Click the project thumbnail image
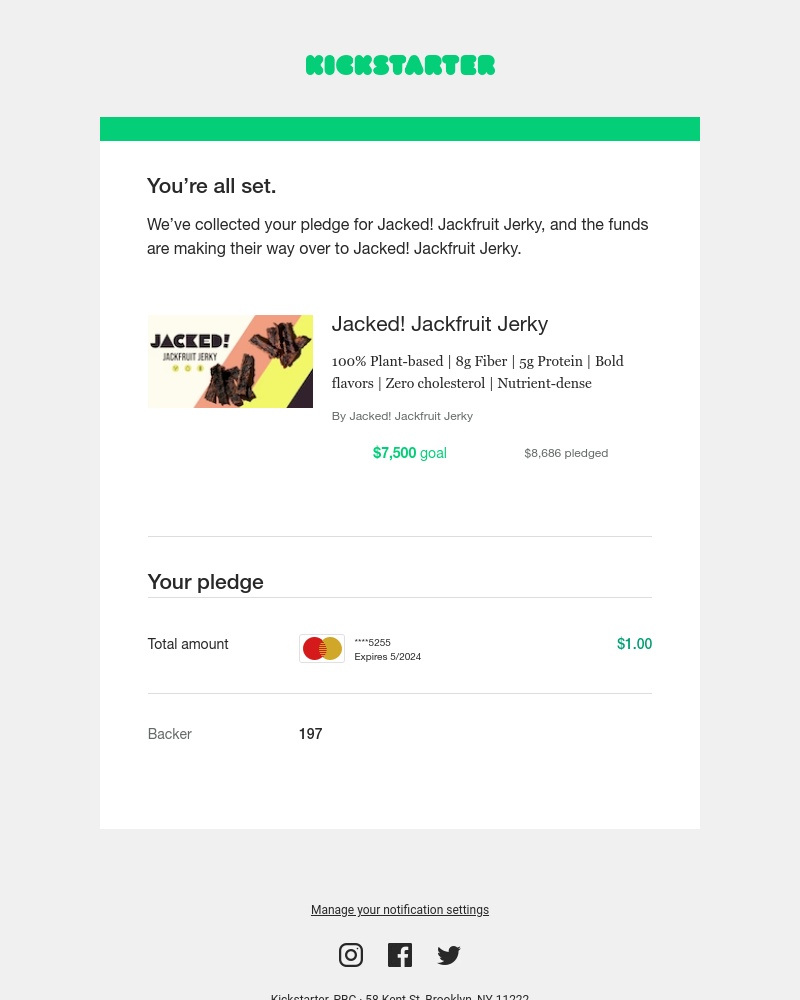The image size is (800, 1000). pyautogui.click(x=230, y=361)
